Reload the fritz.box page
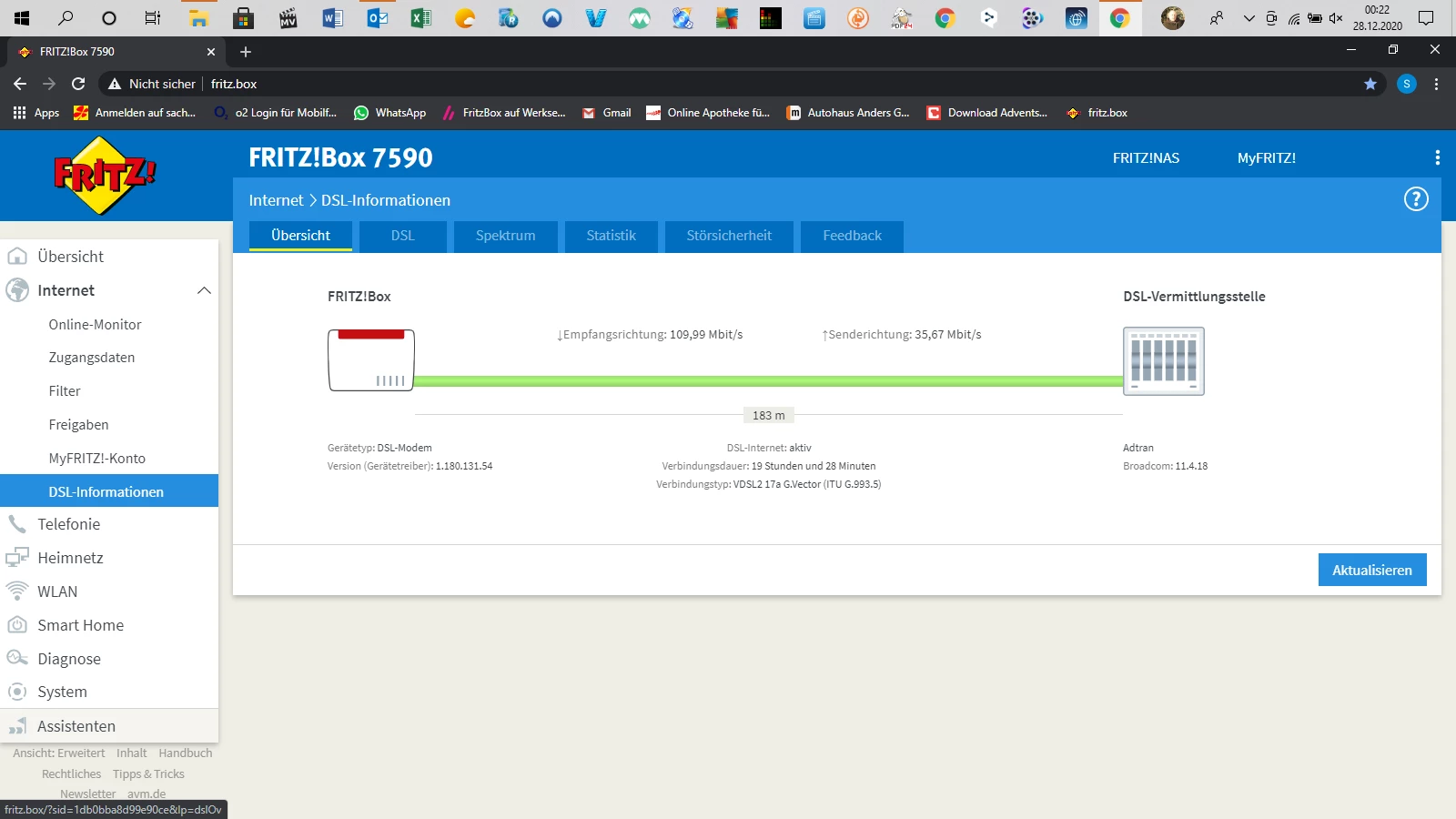1456x819 pixels. pos(78,84)
